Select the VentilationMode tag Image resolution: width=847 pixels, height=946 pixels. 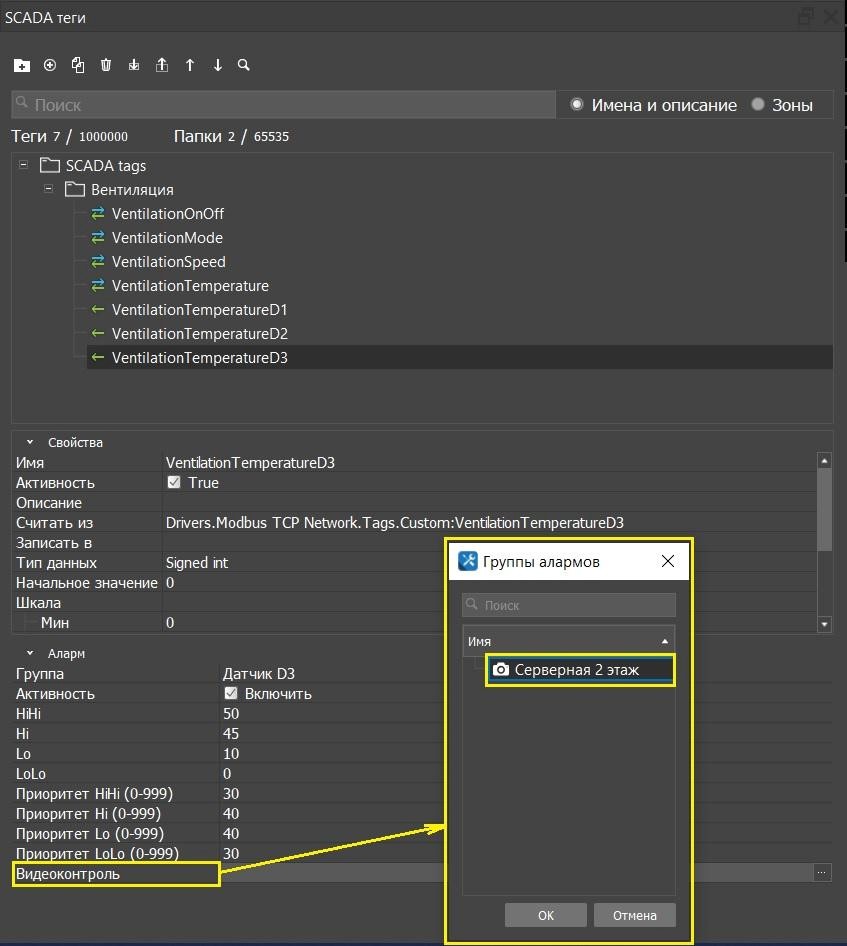point(167,238)
